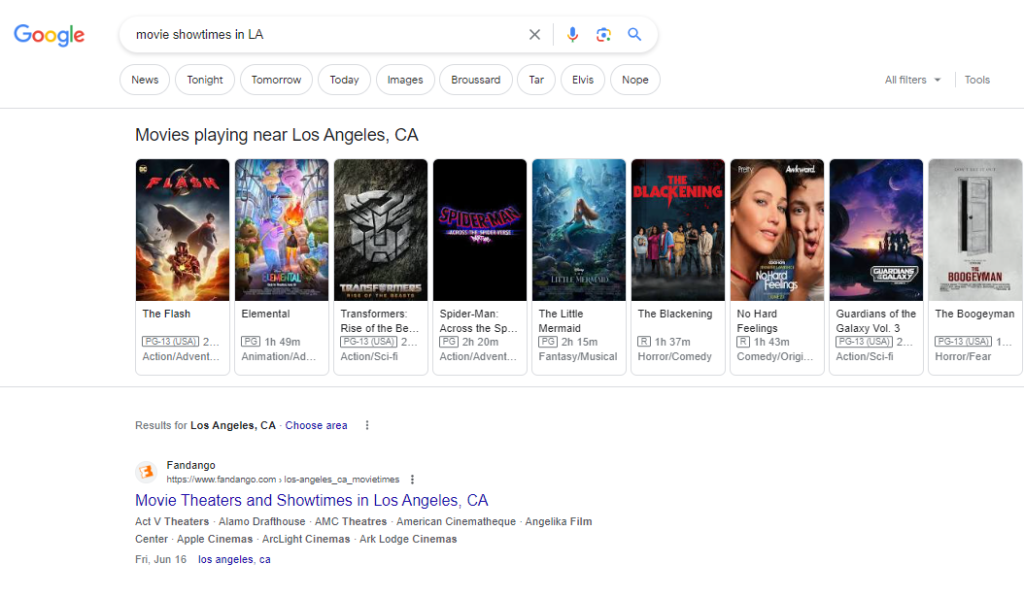Open The Boogeyman movie poster
This screenshot has height=597, width=1024.
point(975,230)
